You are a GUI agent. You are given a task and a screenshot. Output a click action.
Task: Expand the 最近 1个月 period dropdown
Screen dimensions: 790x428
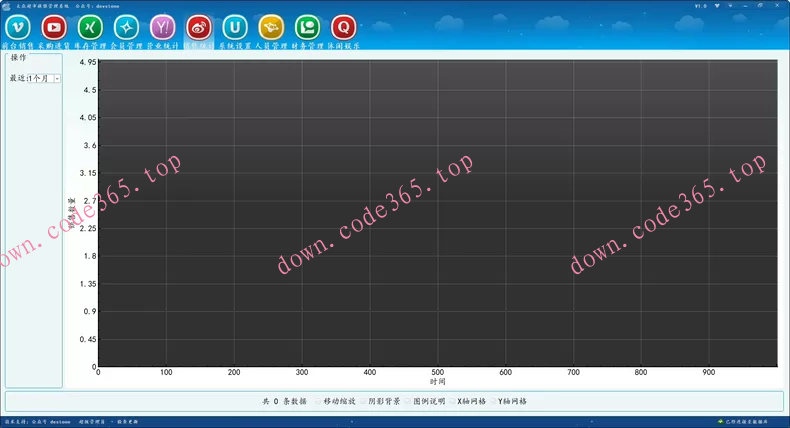57,78
